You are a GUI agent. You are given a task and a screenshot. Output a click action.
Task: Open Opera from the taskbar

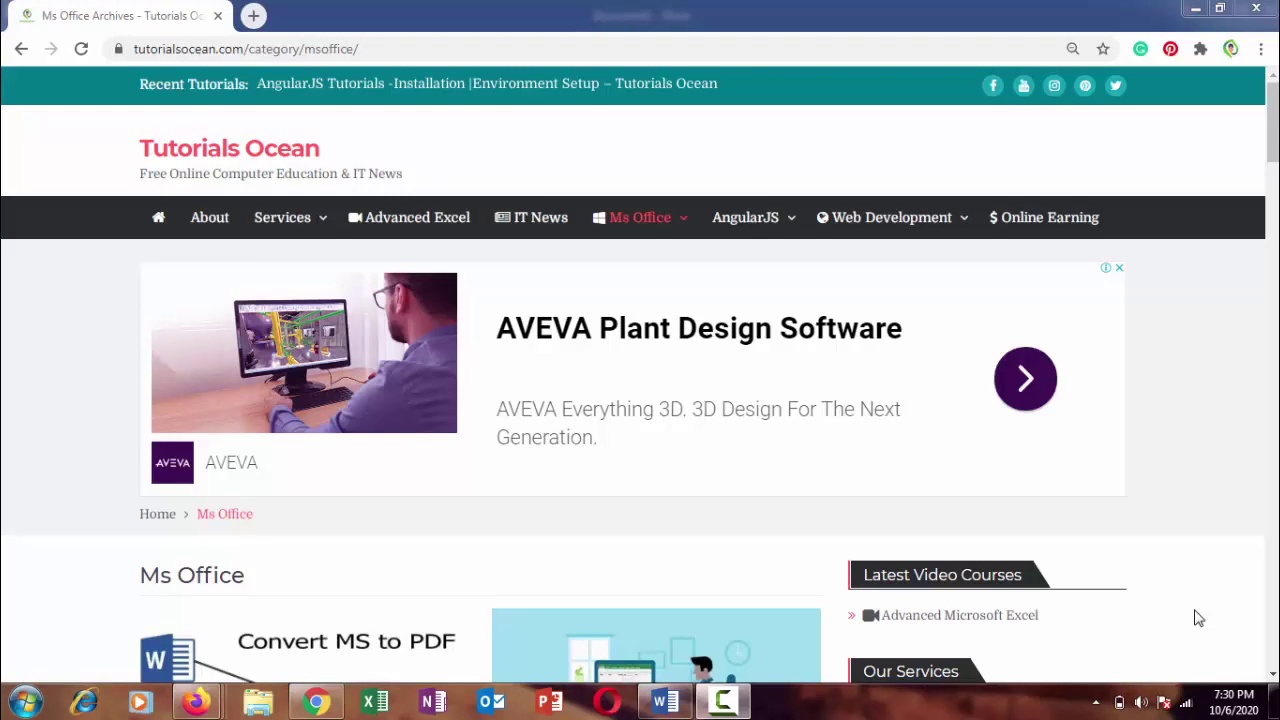click(607, 702)
